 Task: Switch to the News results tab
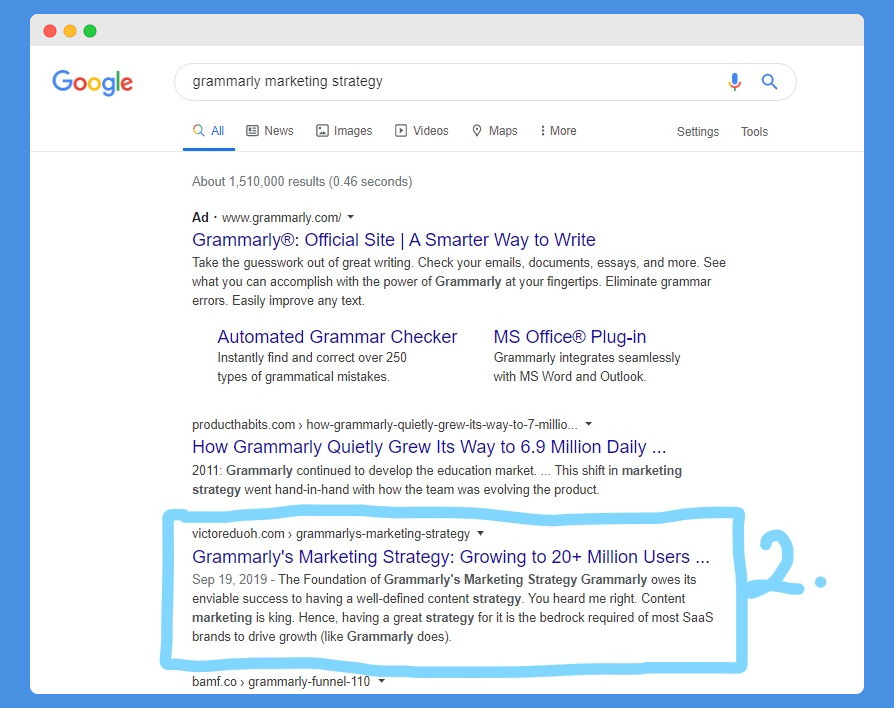(270, 131)
